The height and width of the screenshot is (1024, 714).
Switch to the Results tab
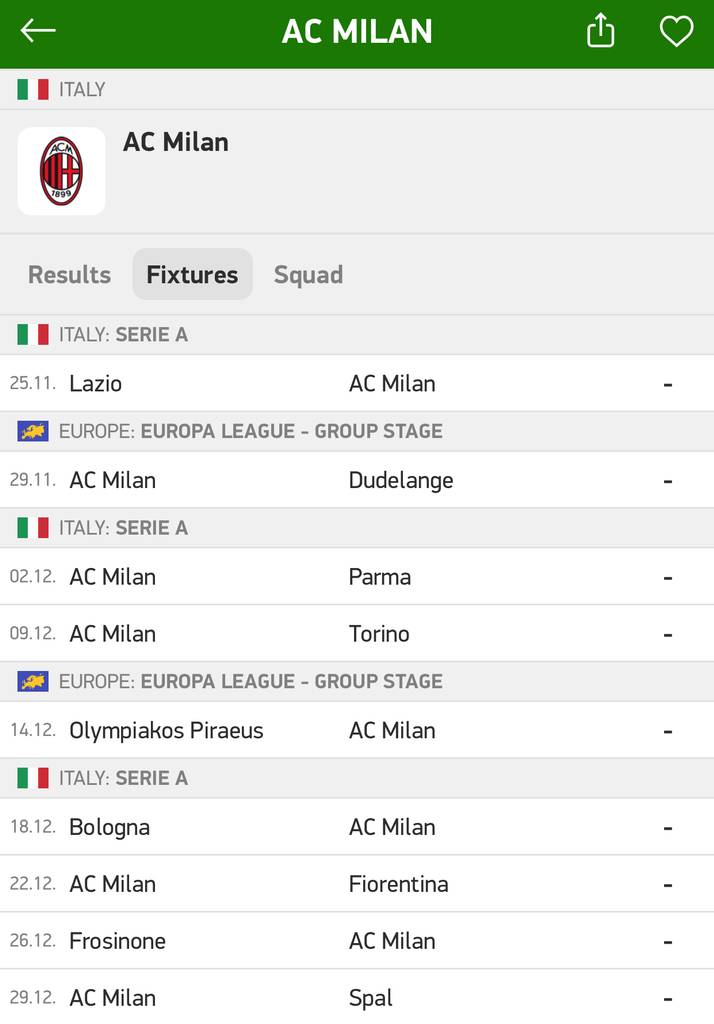(69, 274)
